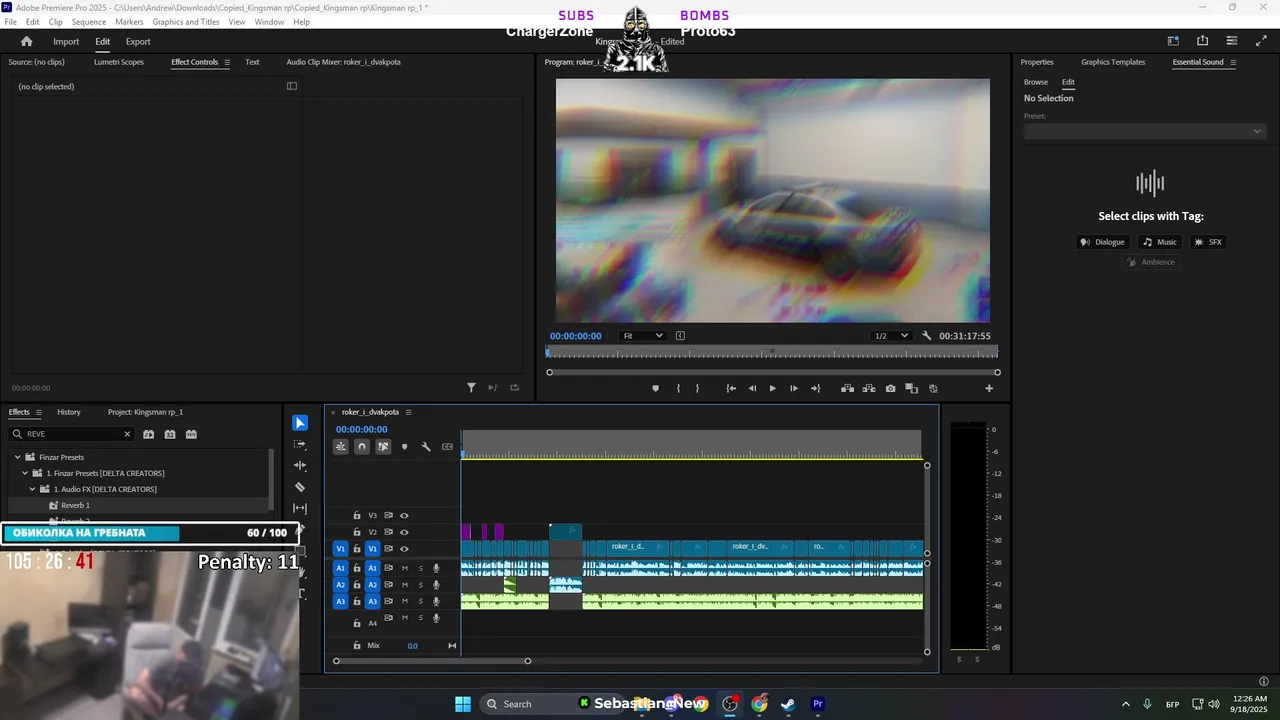Image resolution: width=1280 pixels, height=720 pixels.
Task: Toggle V2 track eye visibility
Action: click(x=404, y=532)
